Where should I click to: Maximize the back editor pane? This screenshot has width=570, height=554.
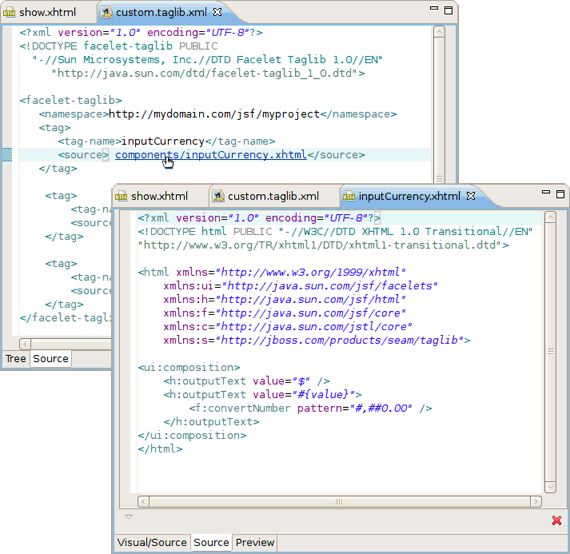click(x=449, y=10)
